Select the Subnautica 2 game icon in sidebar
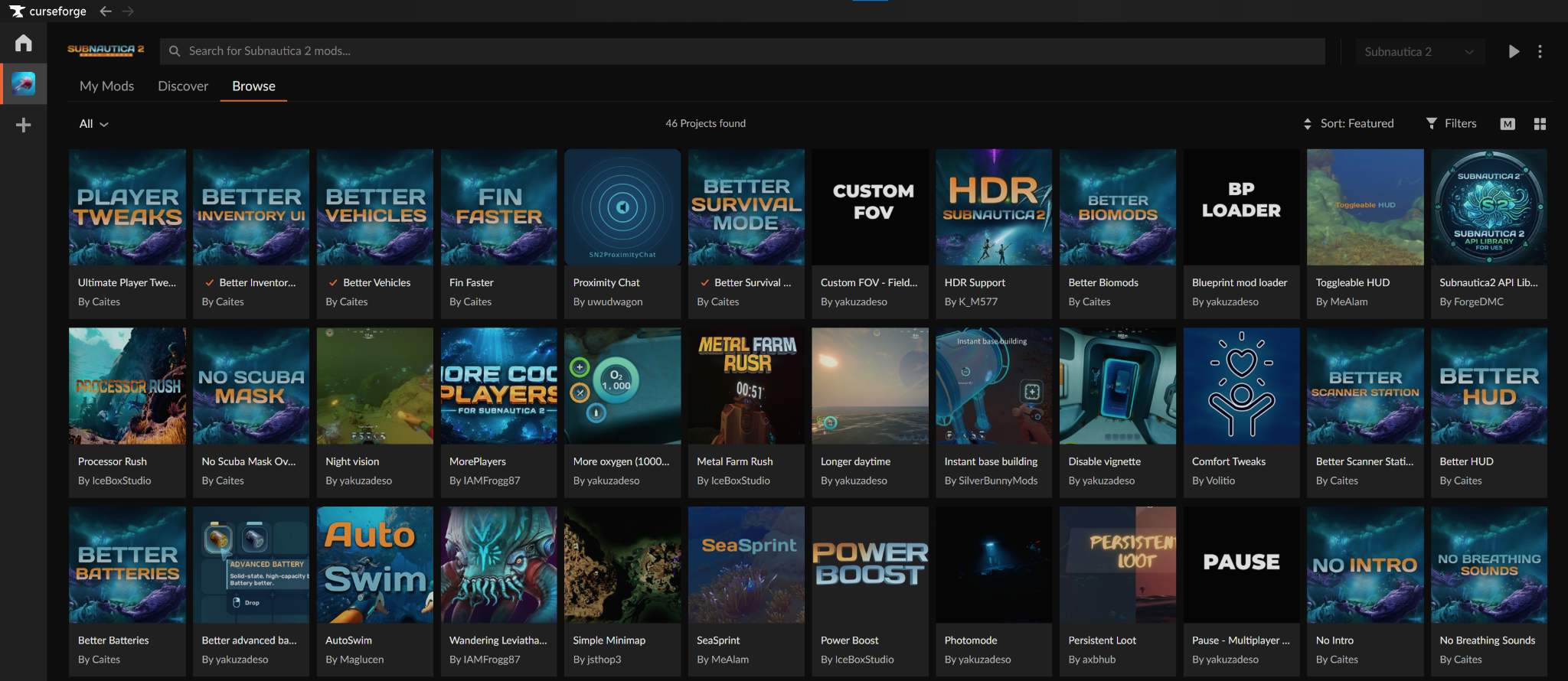Viewport: 1568px width, 681px height. click(24, 83)
